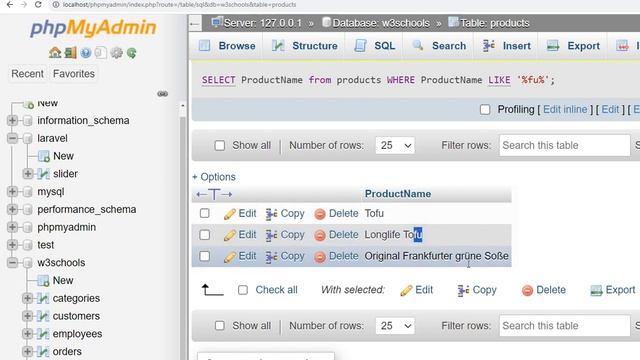Enable the Profiling checkbox
The width and height of the screenshot is (640, 360).
pyautogui.click(x=485, y=109)
